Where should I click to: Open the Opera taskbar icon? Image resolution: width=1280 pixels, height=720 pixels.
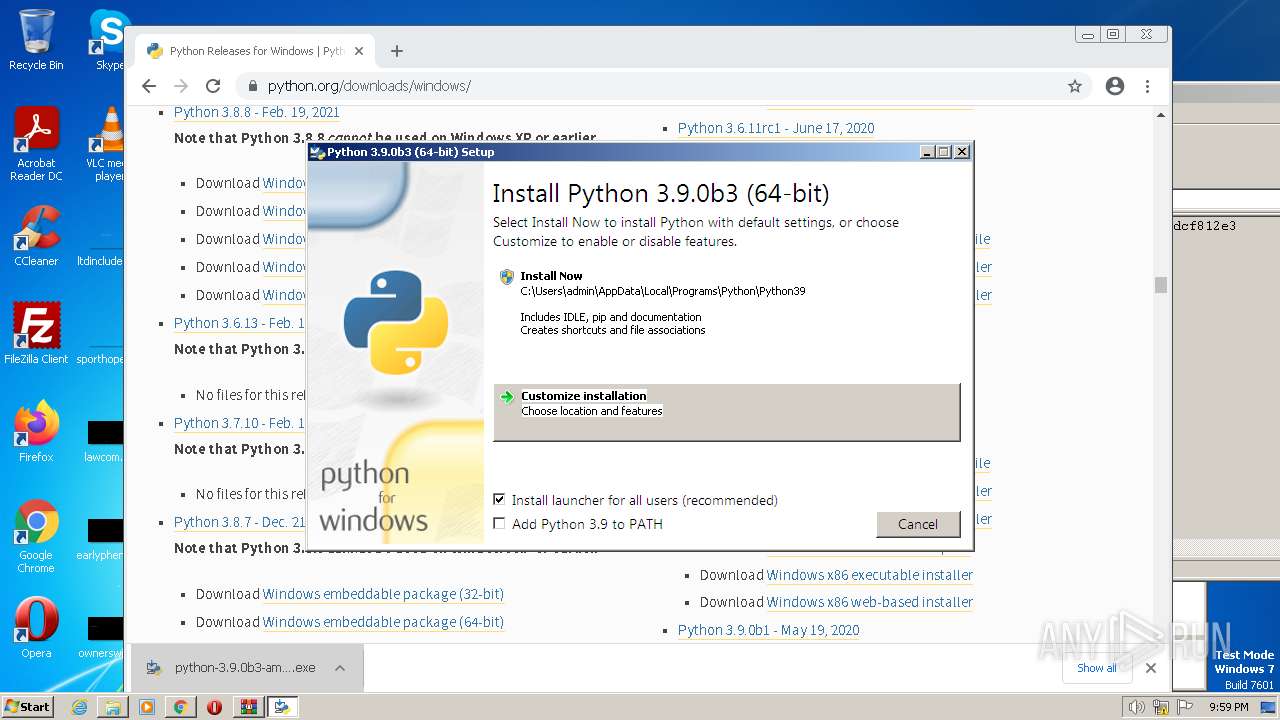[214, 707]
